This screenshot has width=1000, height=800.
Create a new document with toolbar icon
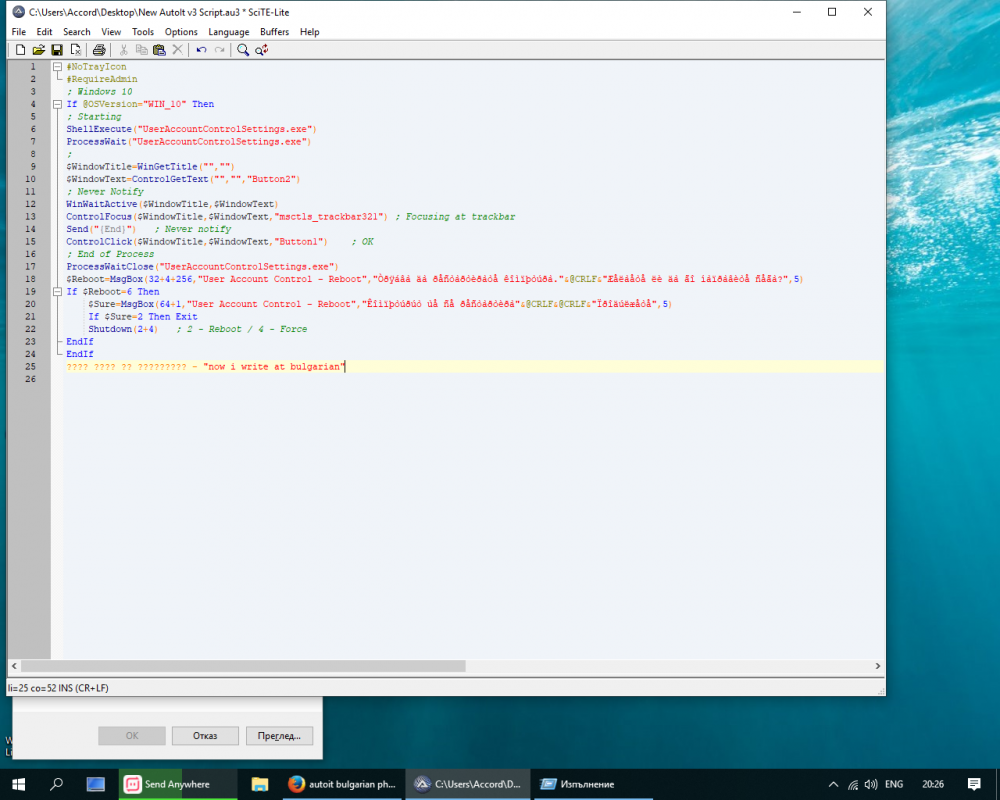20,50
